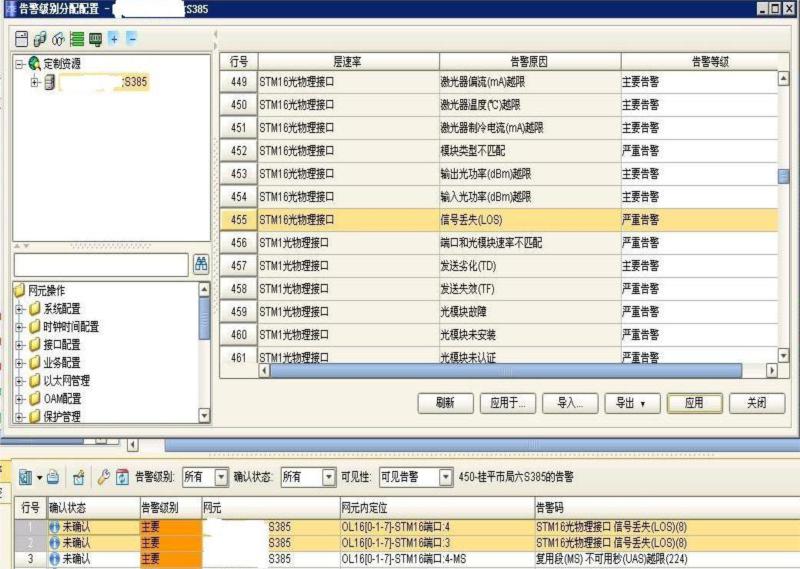Click the wrench icon in alarm toolbar

coord(103,478)
